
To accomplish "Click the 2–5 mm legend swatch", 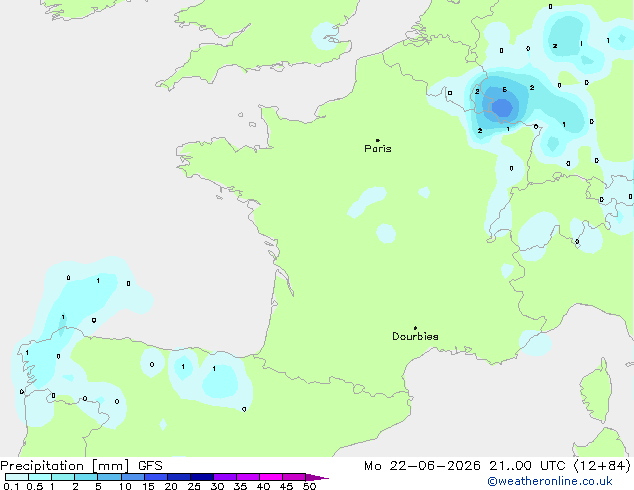I will tap(86, 477).
